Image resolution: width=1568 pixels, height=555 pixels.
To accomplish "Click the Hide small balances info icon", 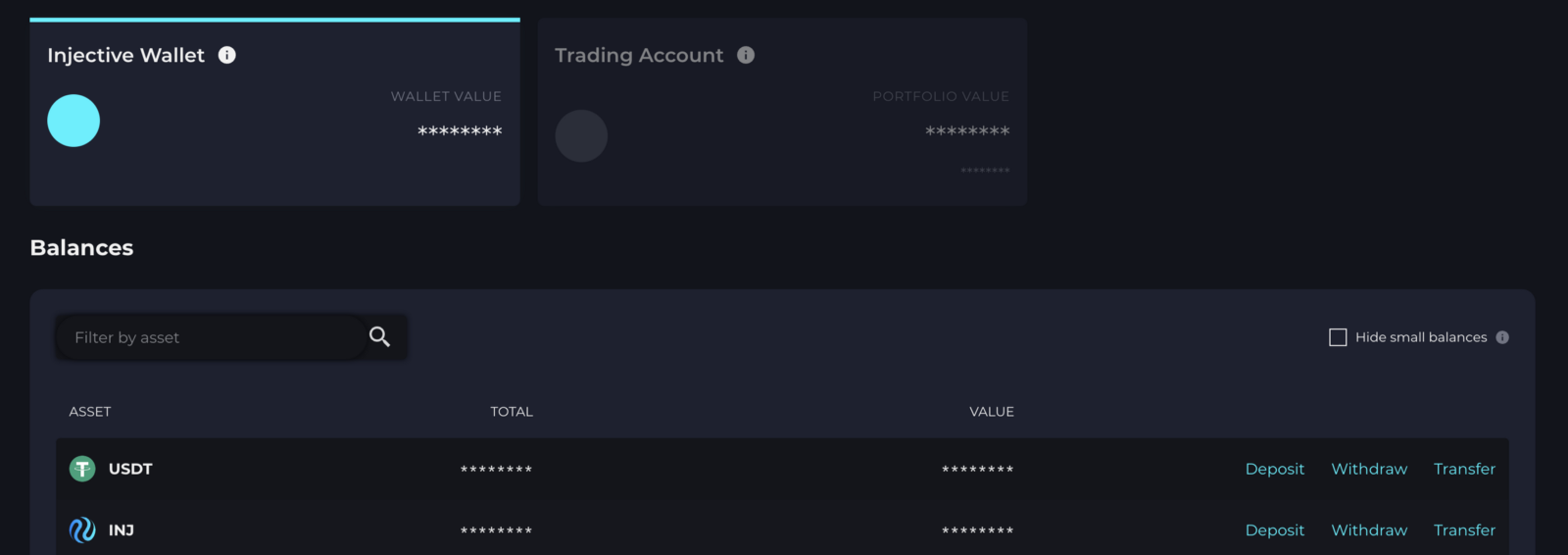I will [1502, 337].
